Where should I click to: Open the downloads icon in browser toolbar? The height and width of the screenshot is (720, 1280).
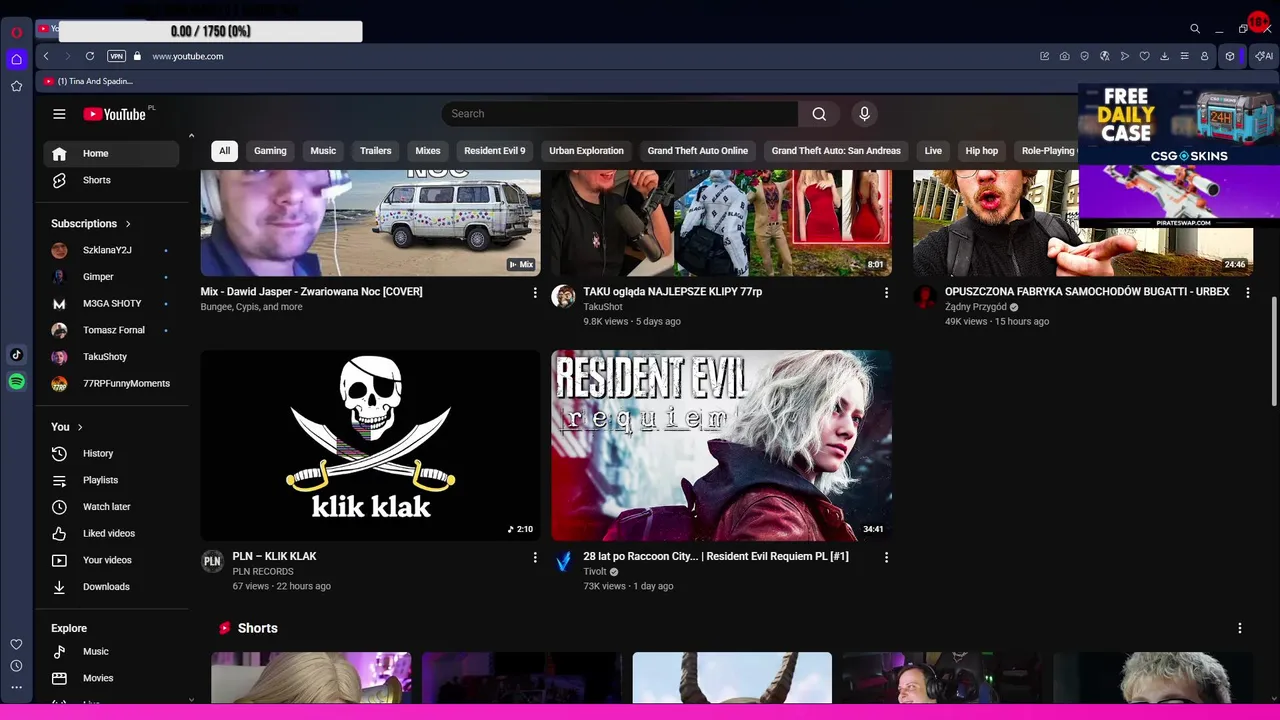click(1164, 56)
